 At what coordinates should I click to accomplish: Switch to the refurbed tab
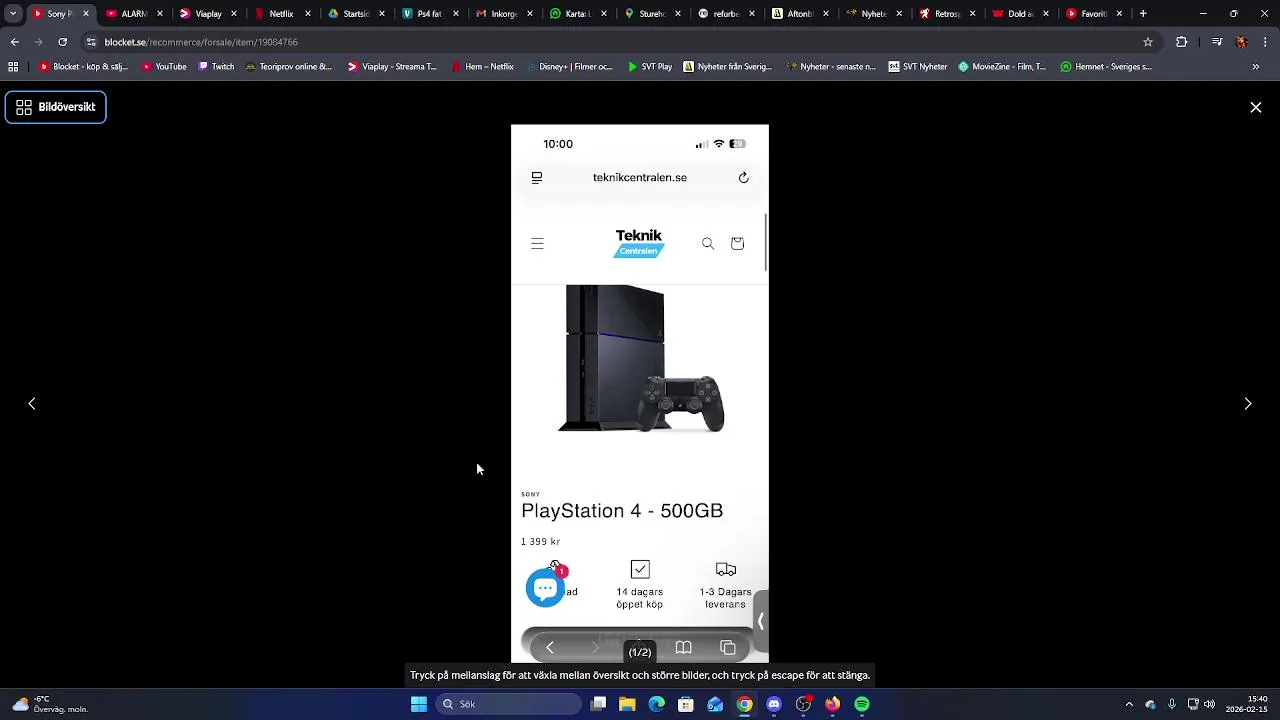[726, 14]
